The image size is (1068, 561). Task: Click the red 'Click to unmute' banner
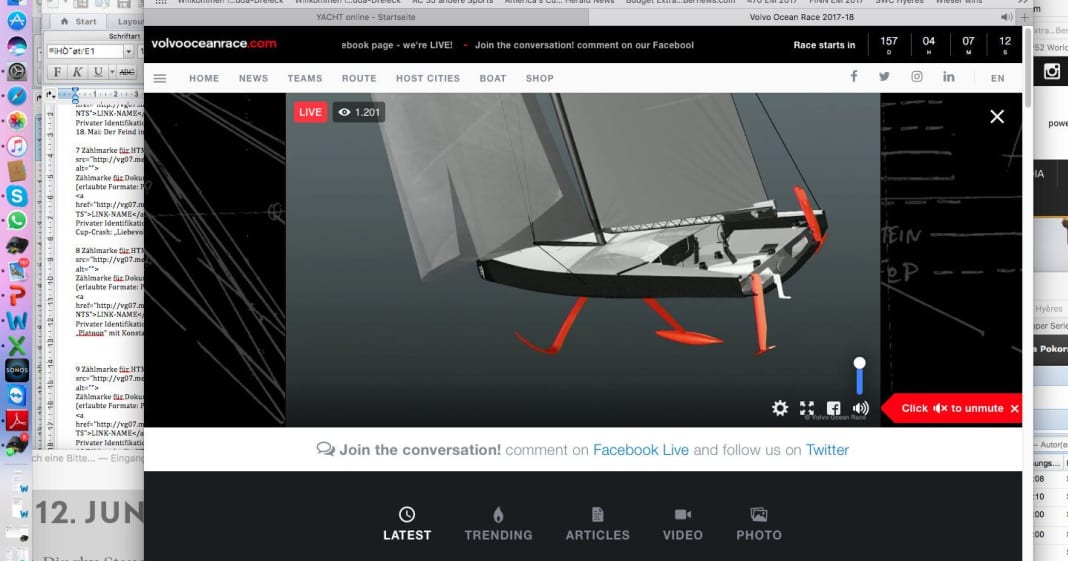pyautogui.click(x=952, y=408)
